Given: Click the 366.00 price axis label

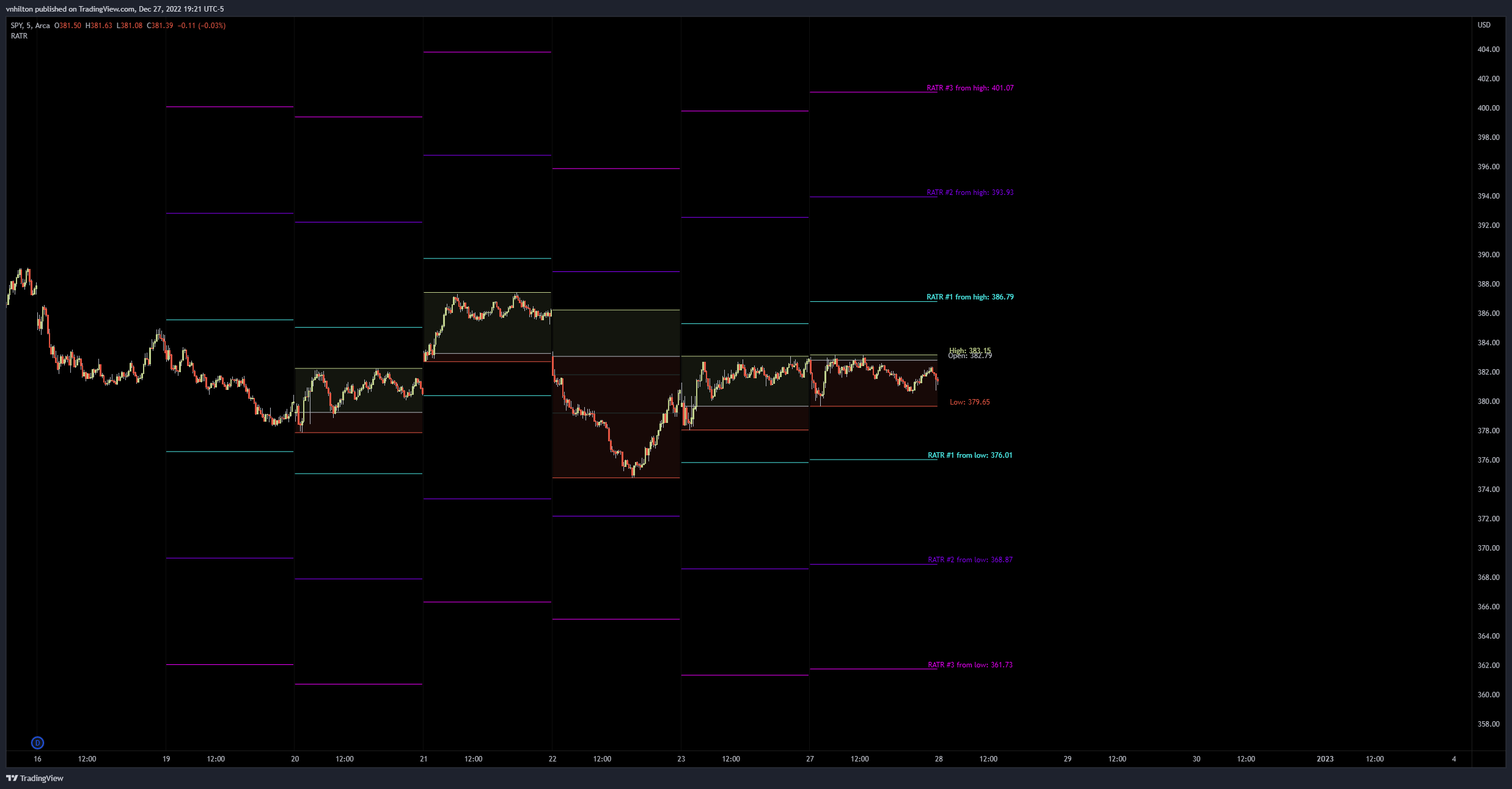Looking at the screenshot, I should tap(1488, 607).
